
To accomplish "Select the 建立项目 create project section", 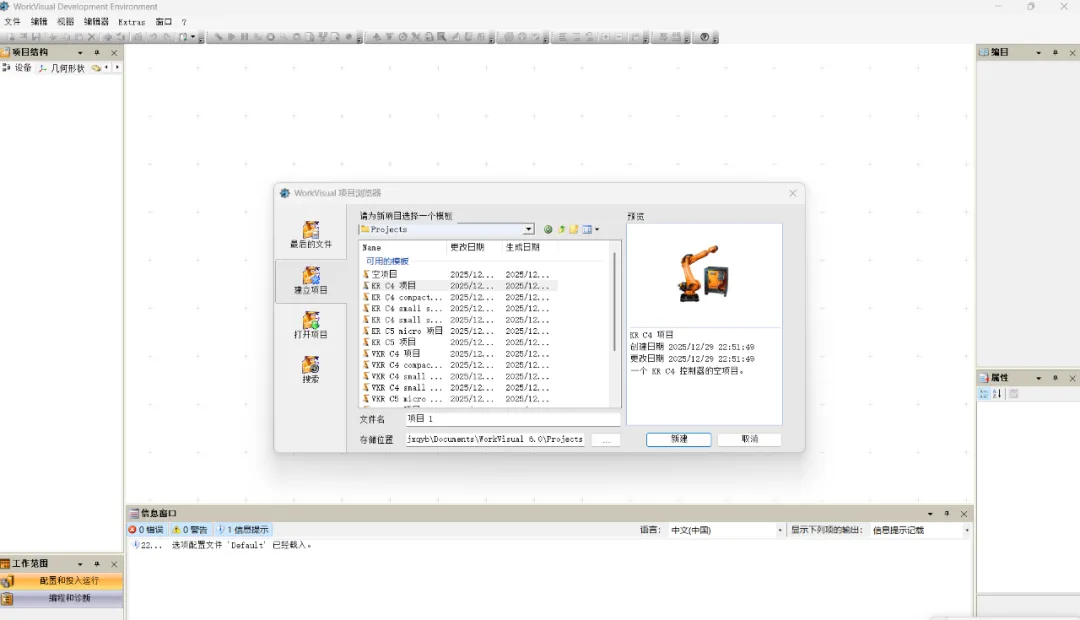I will 311,280.
